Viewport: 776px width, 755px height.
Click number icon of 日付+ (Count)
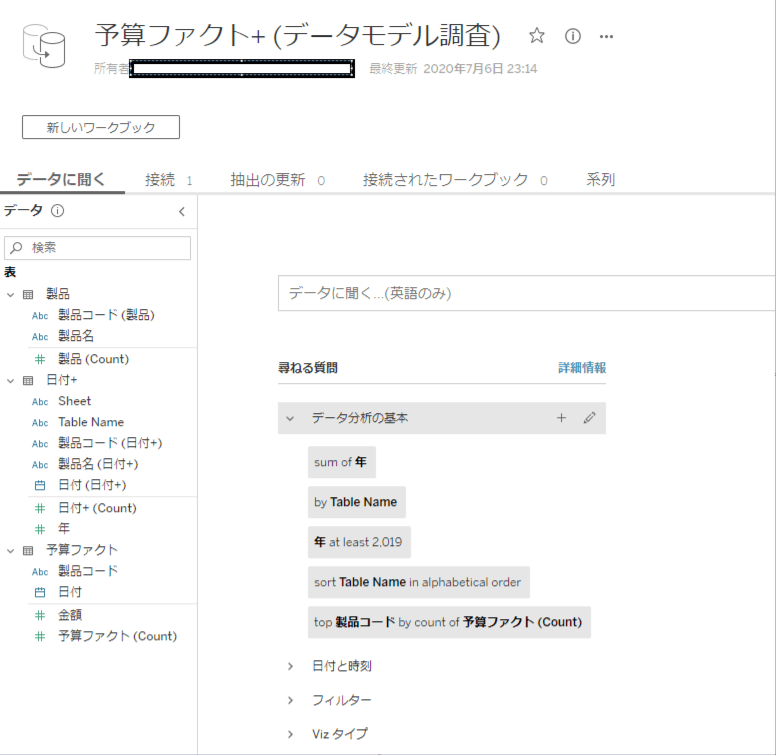click(40, 509)
